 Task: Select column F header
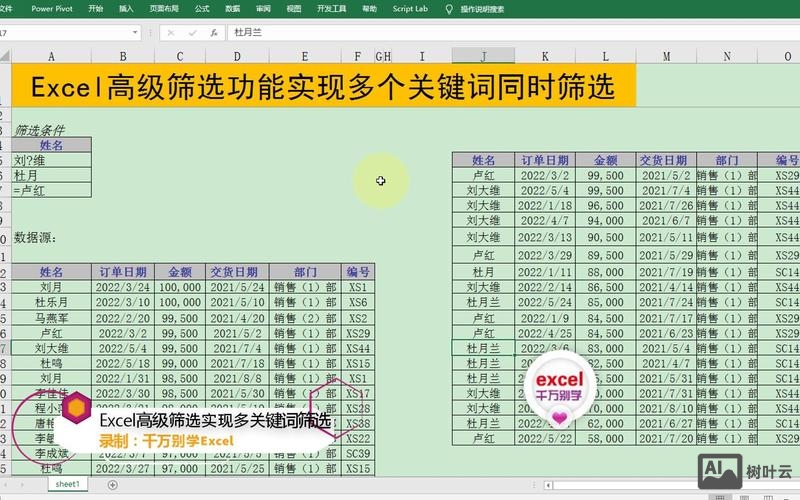click(x=358, y=56)
